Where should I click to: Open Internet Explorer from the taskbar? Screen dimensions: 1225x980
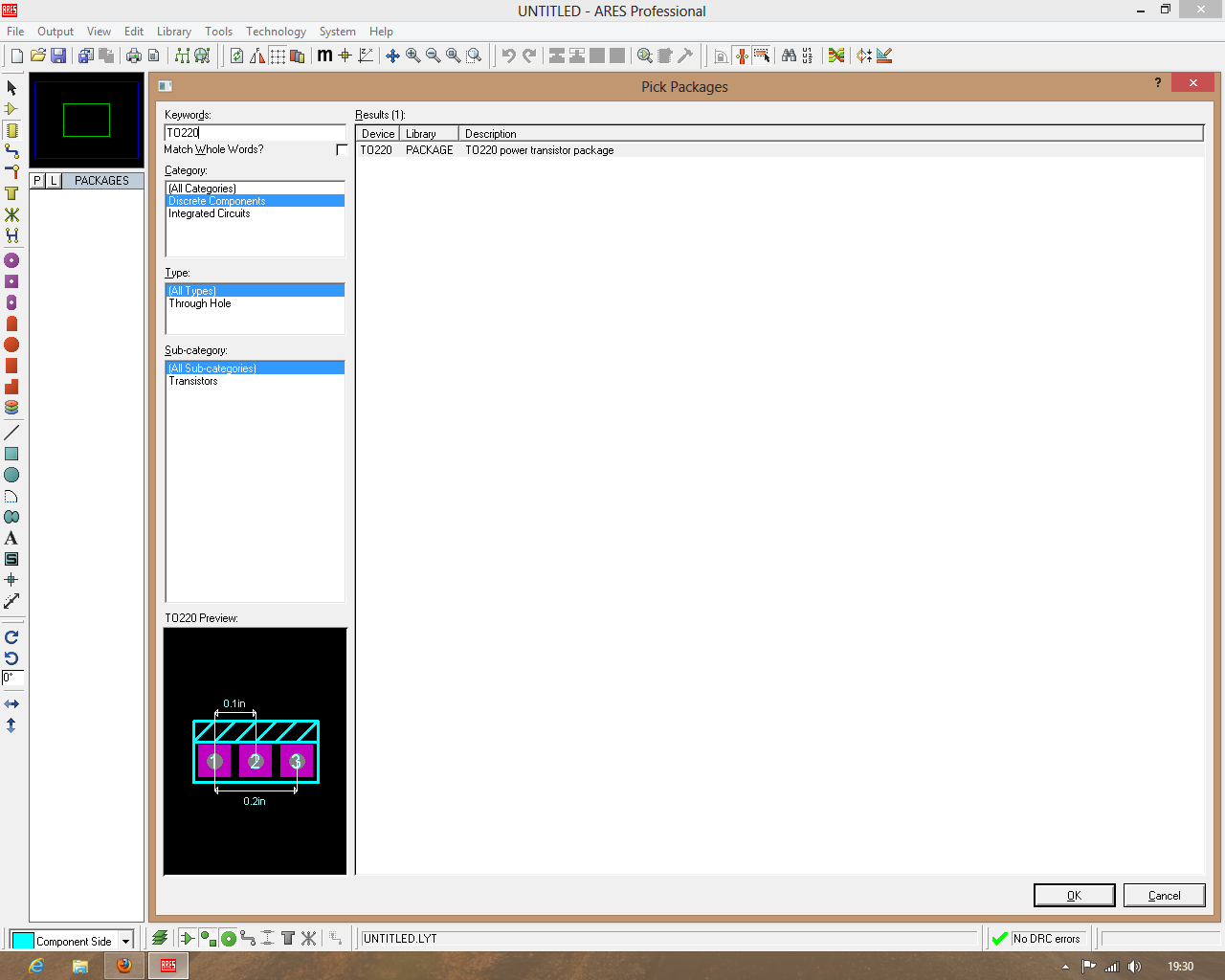[36, 966]
